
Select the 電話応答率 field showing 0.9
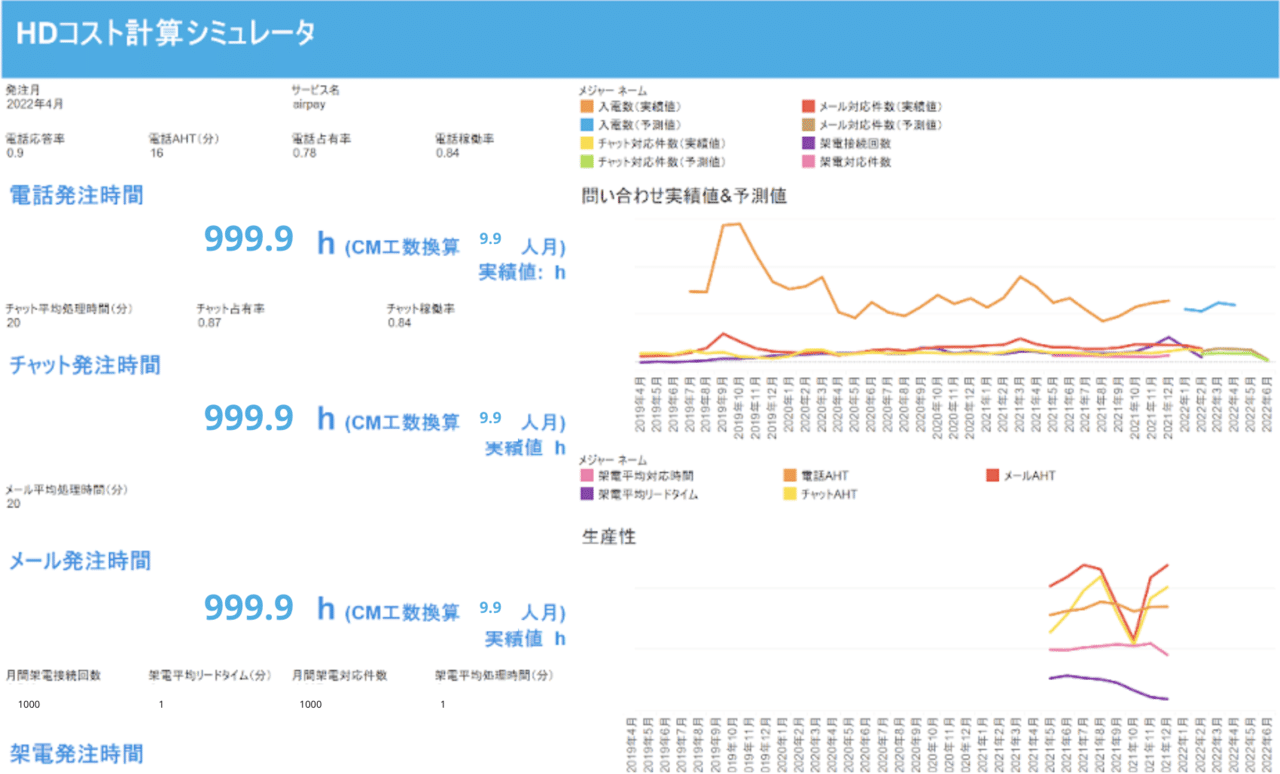click(13, 153)
